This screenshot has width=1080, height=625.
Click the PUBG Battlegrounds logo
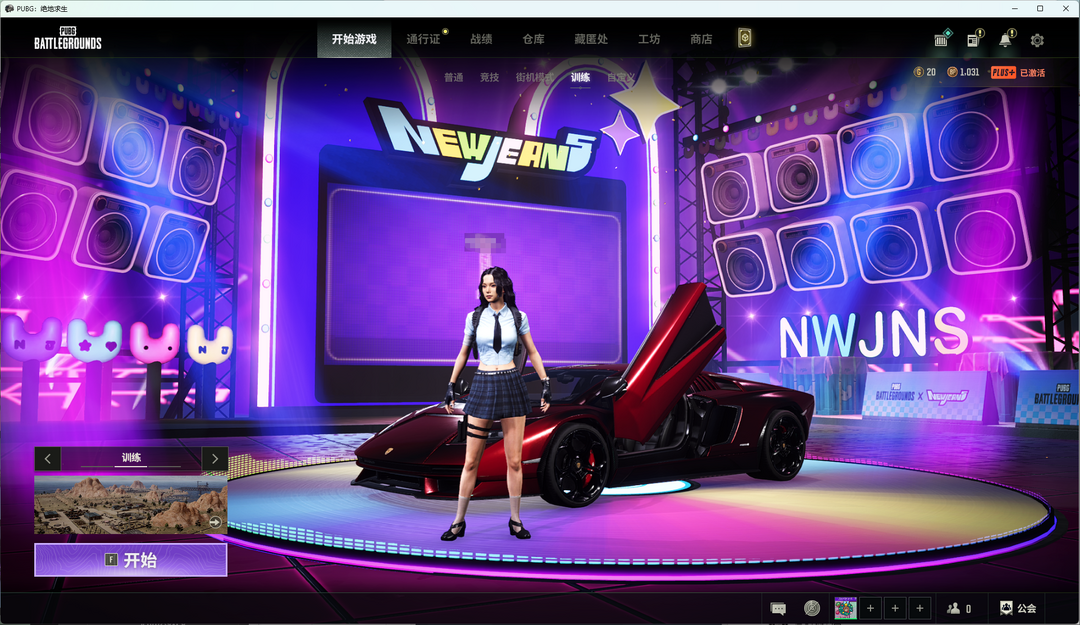point(68,39)
